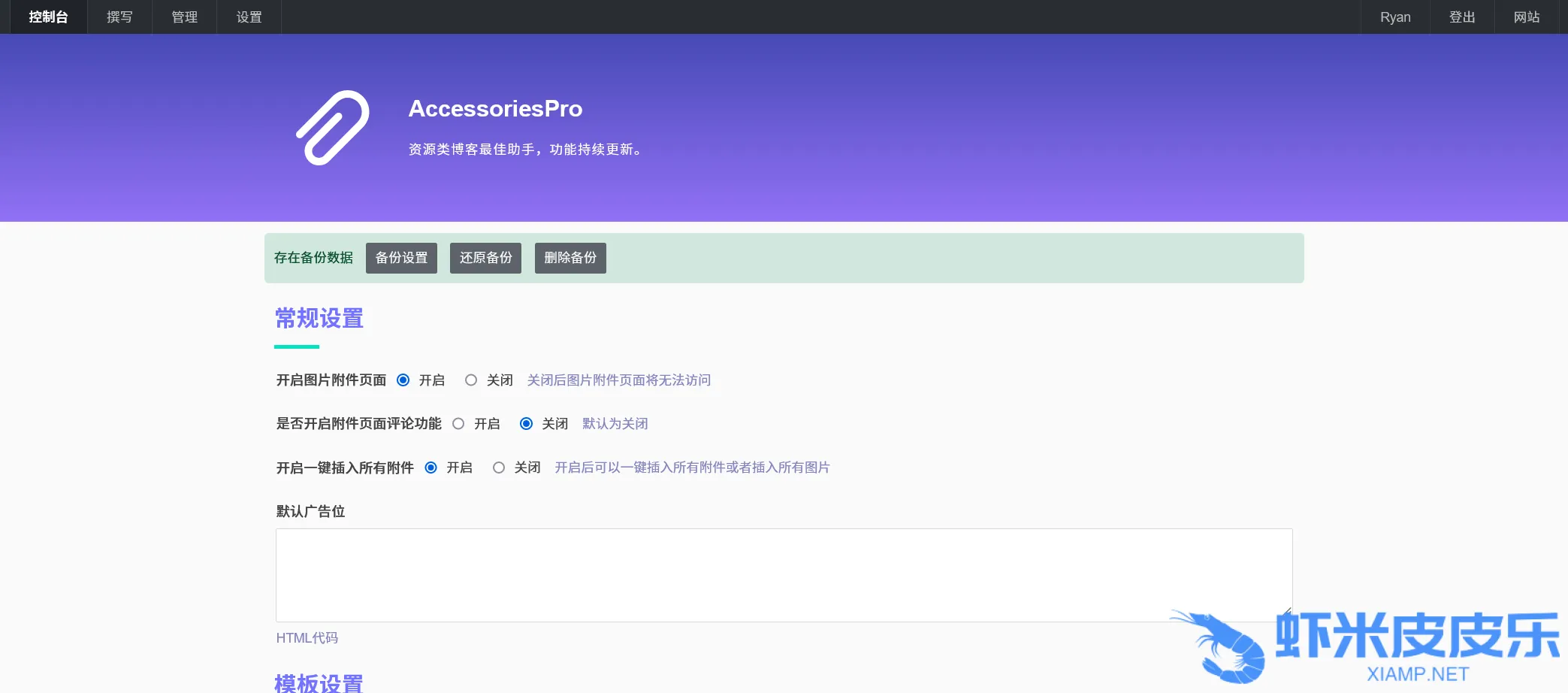Viewport: 1568px width, 693px height.
Task: Click the 默认广告位 label
Action: [310, 512]
